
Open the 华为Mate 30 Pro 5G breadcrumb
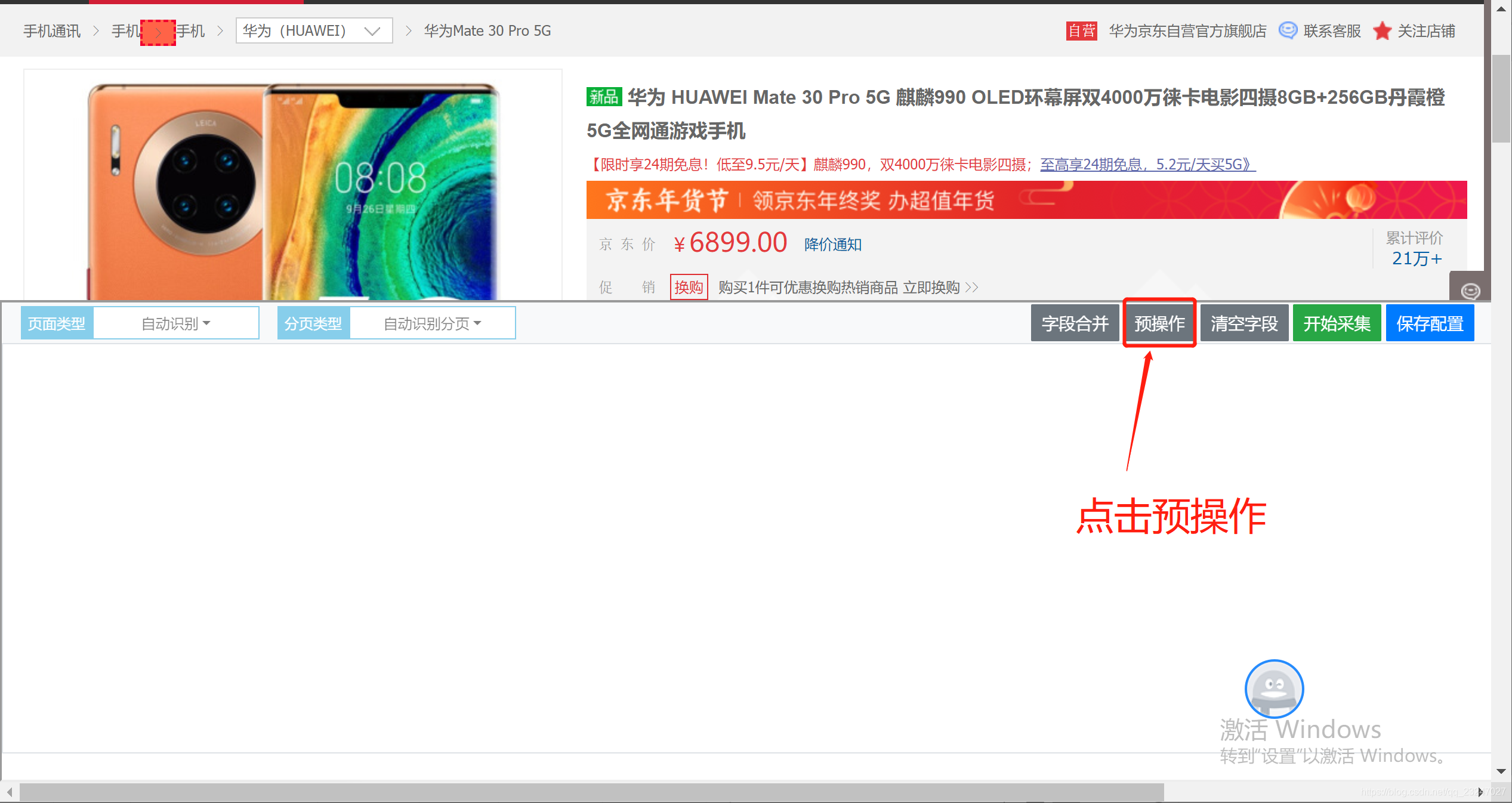click(487, 31)
